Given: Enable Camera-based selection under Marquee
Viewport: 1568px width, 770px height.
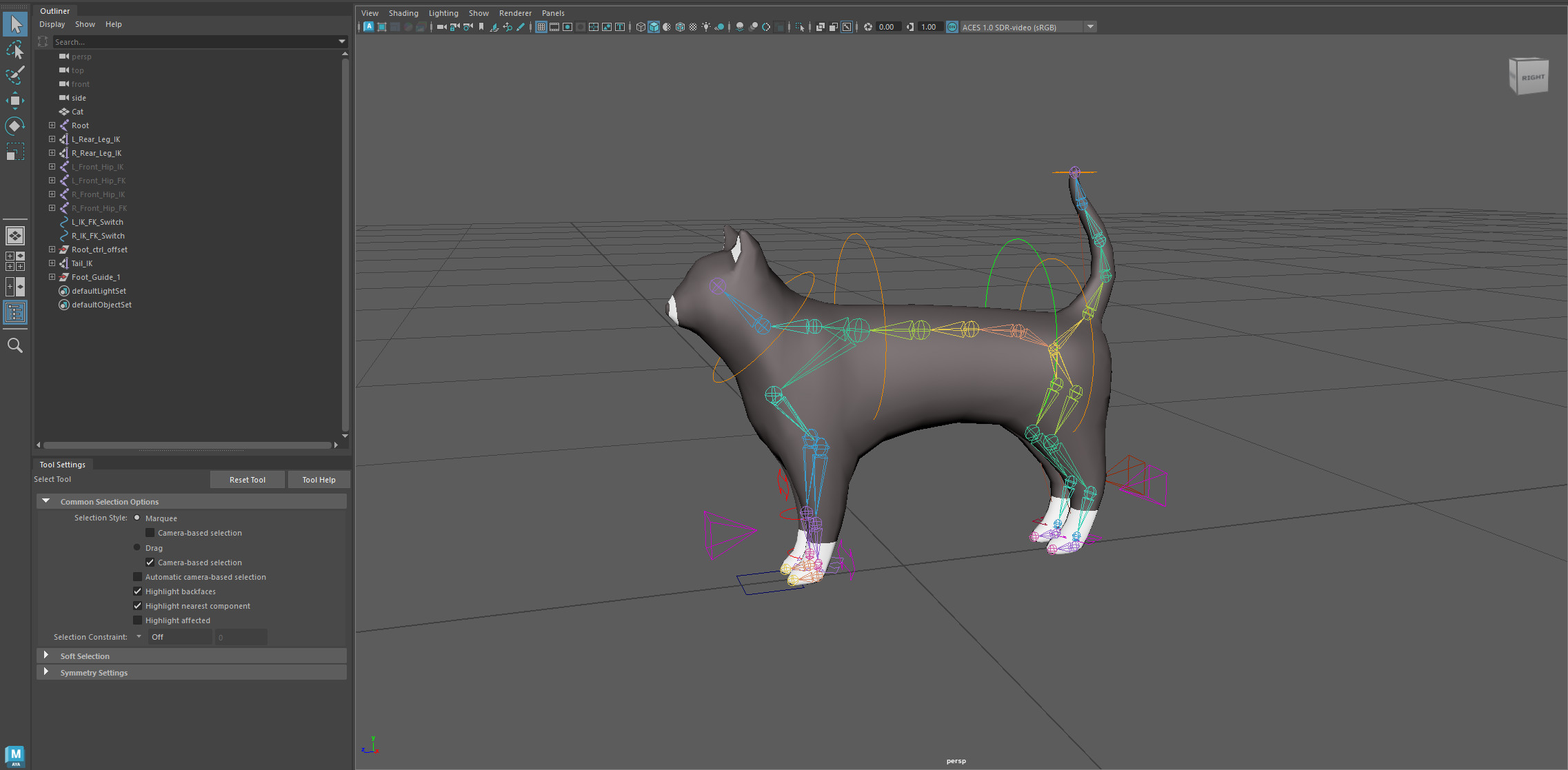Looking at the screenshot, I should (150, 533).
